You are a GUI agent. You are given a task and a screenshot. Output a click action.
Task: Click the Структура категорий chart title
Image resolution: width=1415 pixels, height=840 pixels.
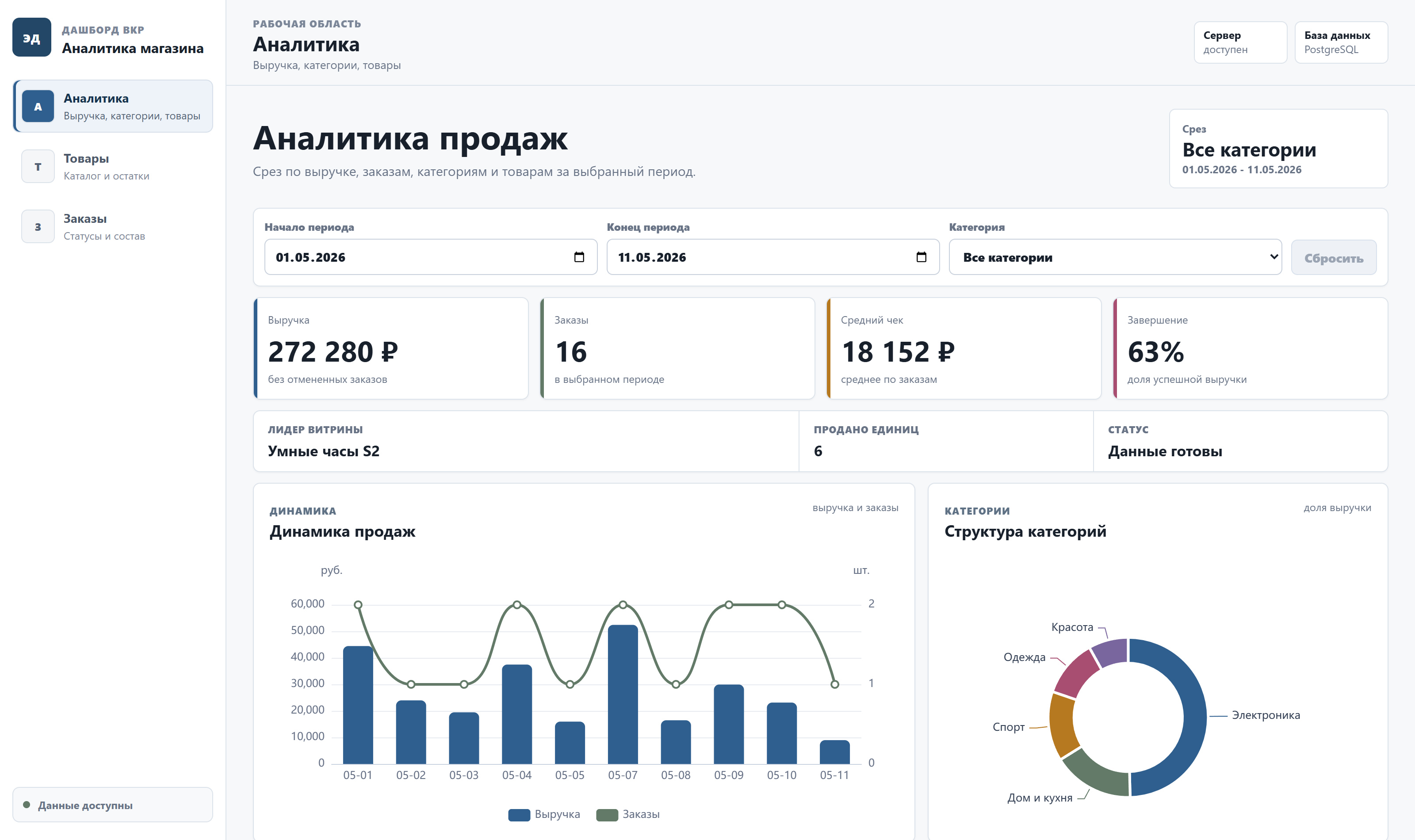(1025, 531)
